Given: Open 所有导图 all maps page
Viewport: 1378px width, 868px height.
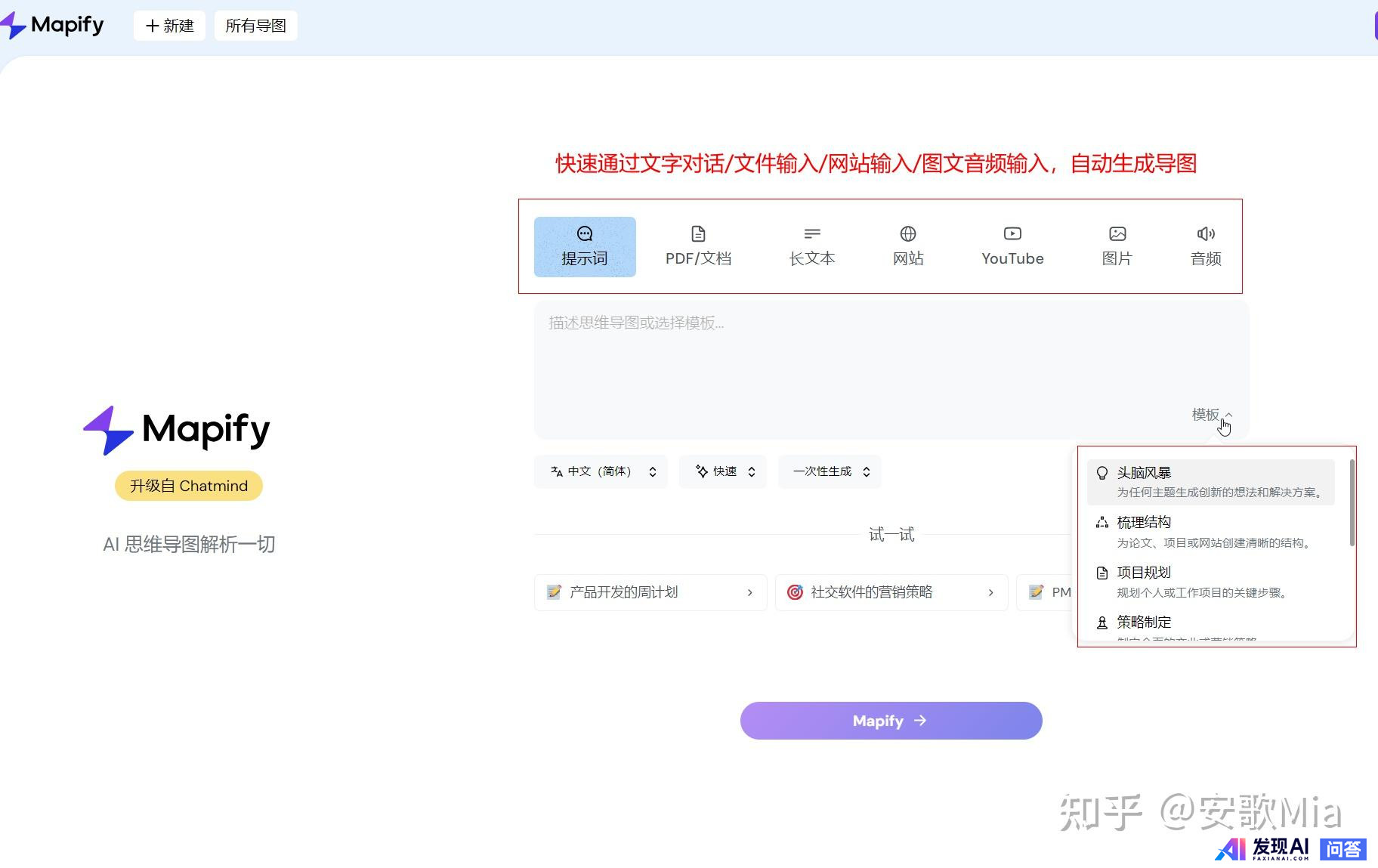Looking at the screenshot, I should pos(255,26).
